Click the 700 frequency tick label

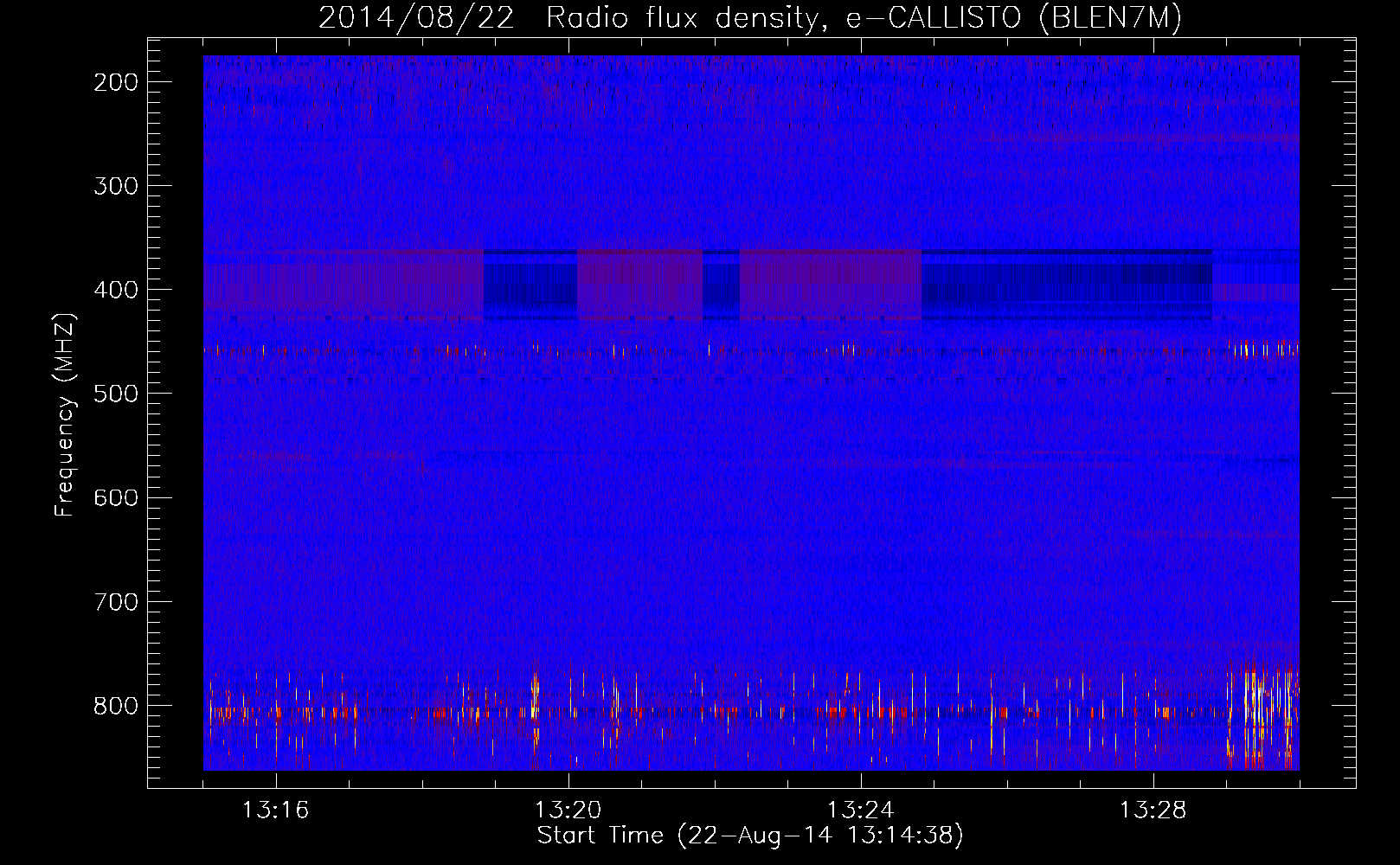pos(115,601)
